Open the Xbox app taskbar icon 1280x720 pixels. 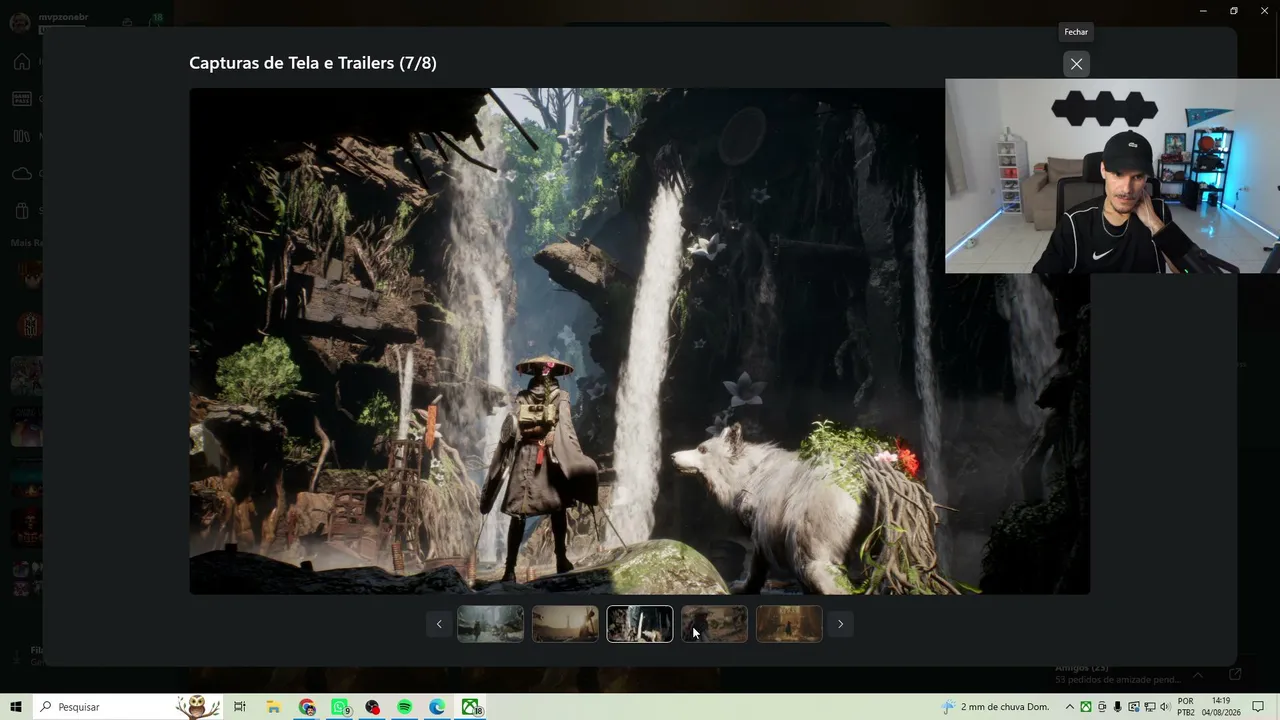pos(470,707)
